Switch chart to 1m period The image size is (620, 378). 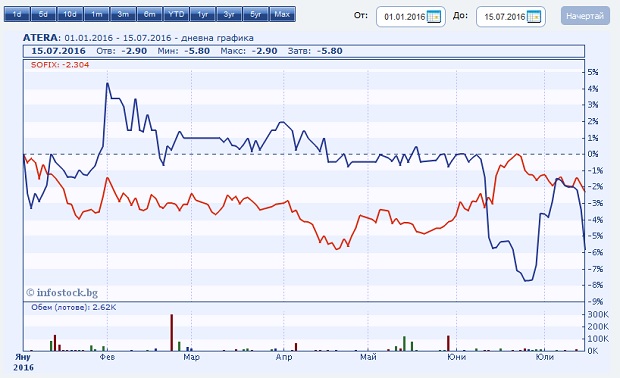click(96, 14)
